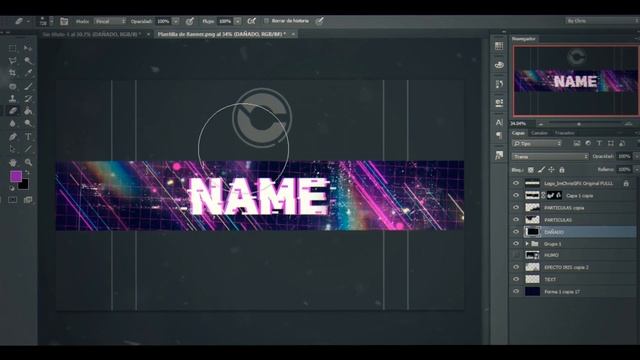
Task: Switch to the Canales tab
Action: coord(539,133)
